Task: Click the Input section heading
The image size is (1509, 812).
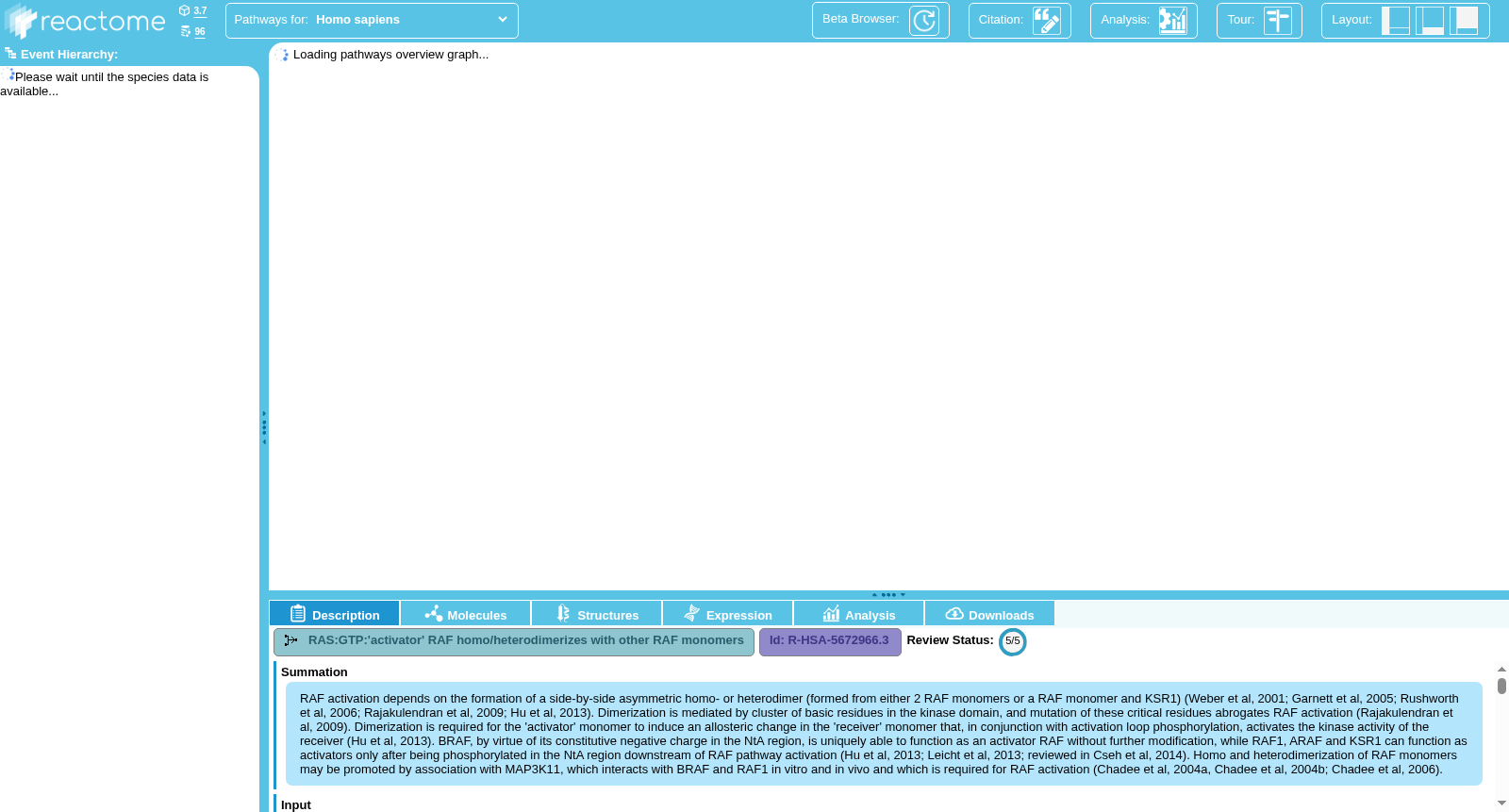Action: click(296, 805)
